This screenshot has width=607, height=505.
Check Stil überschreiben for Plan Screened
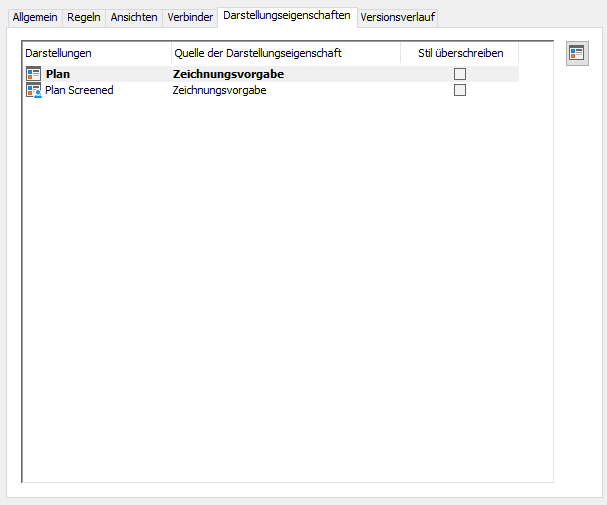(x=460, y=90)
